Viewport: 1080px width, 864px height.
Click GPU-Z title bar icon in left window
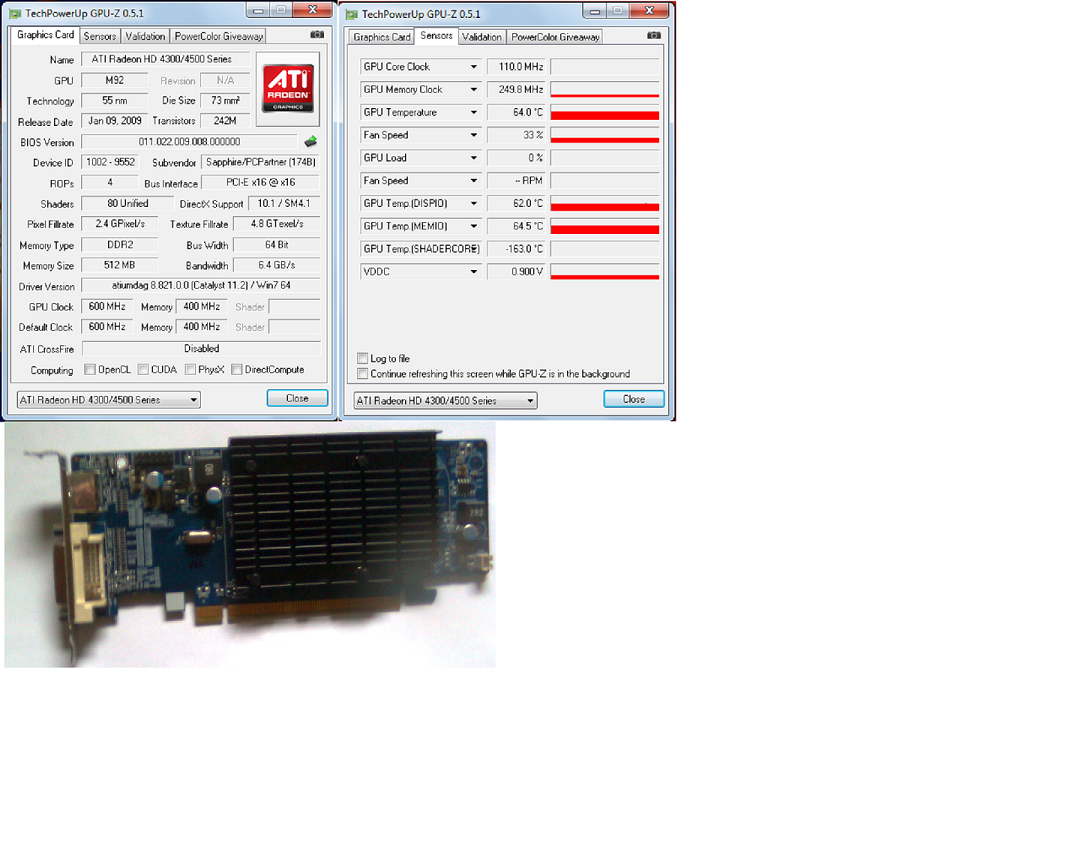point(12,12)
